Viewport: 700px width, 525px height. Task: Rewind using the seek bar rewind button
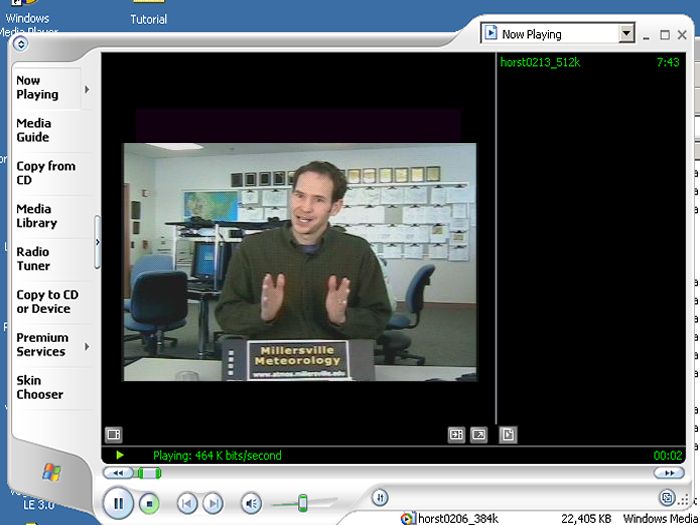point(118,473)
